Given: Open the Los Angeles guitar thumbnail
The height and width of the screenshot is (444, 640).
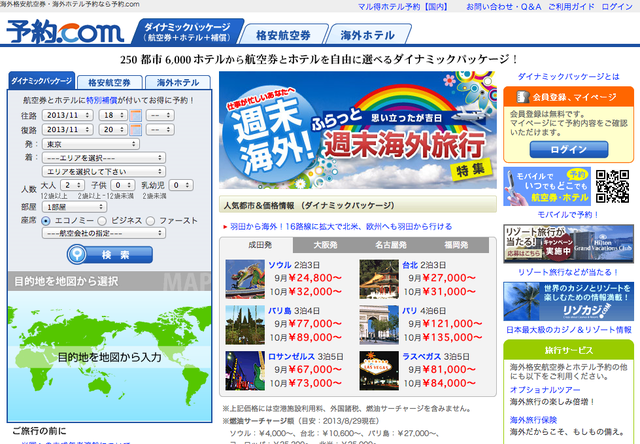Looking at the screenshot, I should (x=245, y=371).
